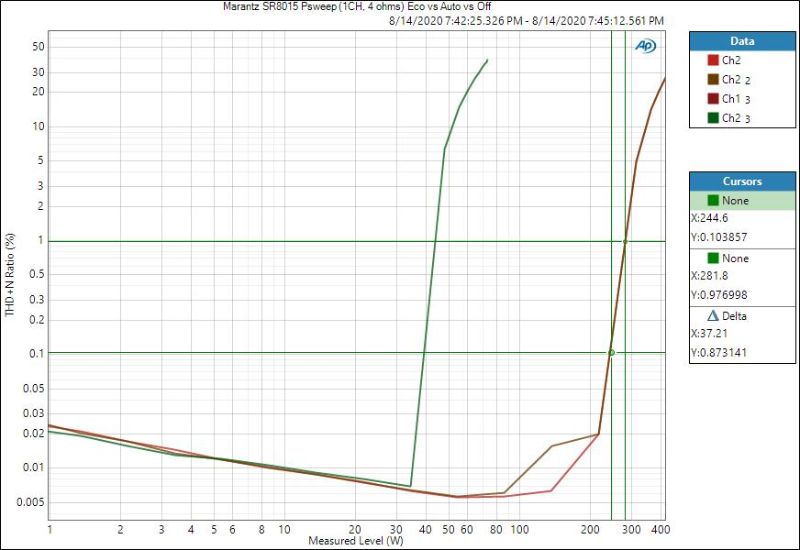Click the THD+N Ratio (%) axis label
Screen dimensions: 800x550
pos(10,275)
